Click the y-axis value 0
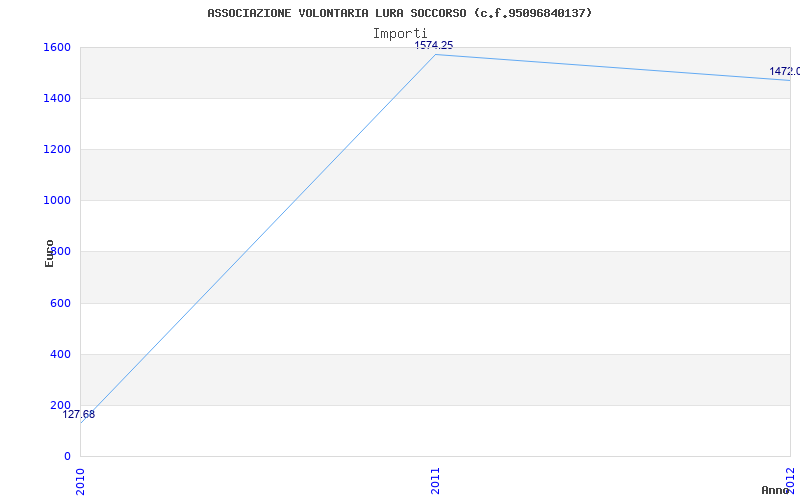800x500 pixels. tap(67, 456)
